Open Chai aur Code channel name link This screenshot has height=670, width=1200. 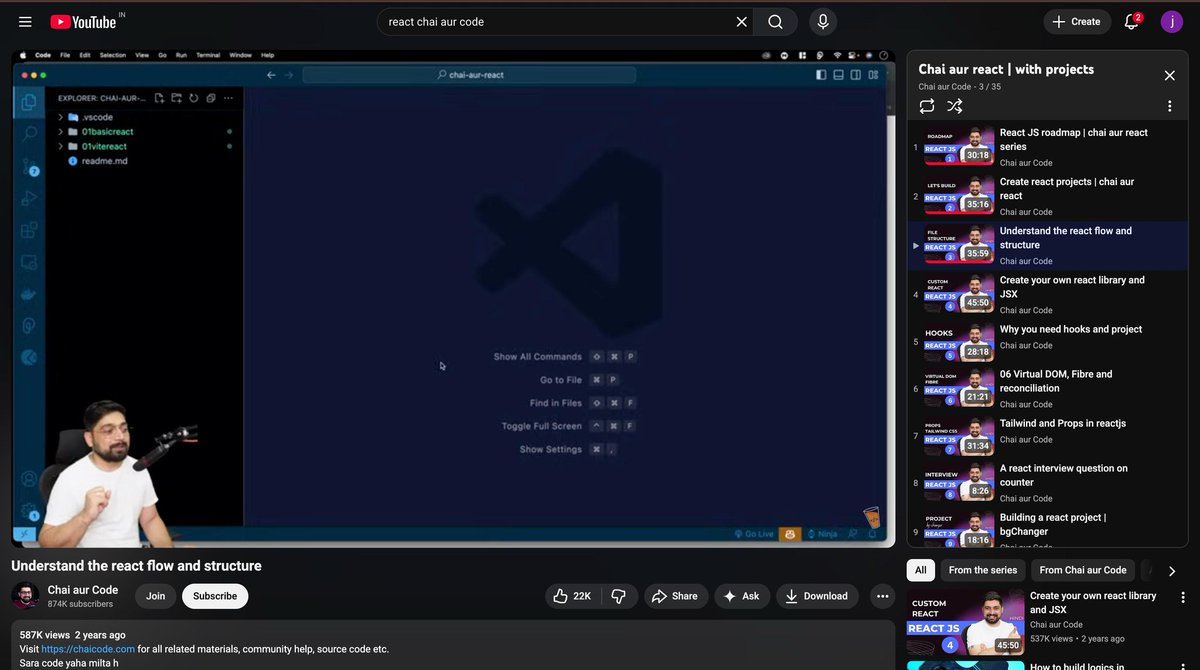(x=83, y=590)
